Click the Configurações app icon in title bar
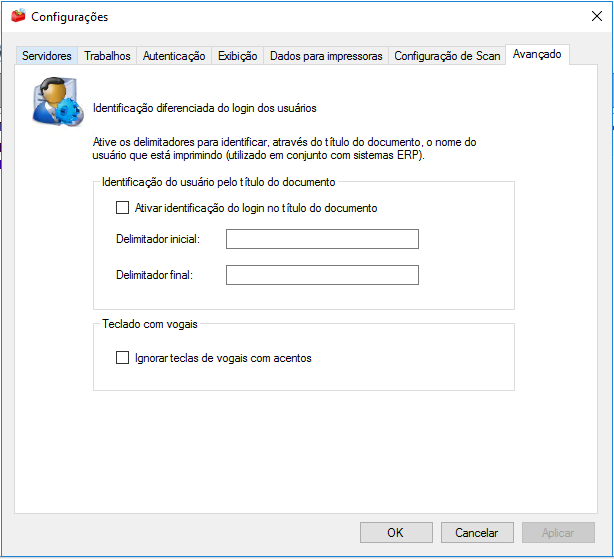614x559 pixels. pyautogui.click(x=18, y=17)
